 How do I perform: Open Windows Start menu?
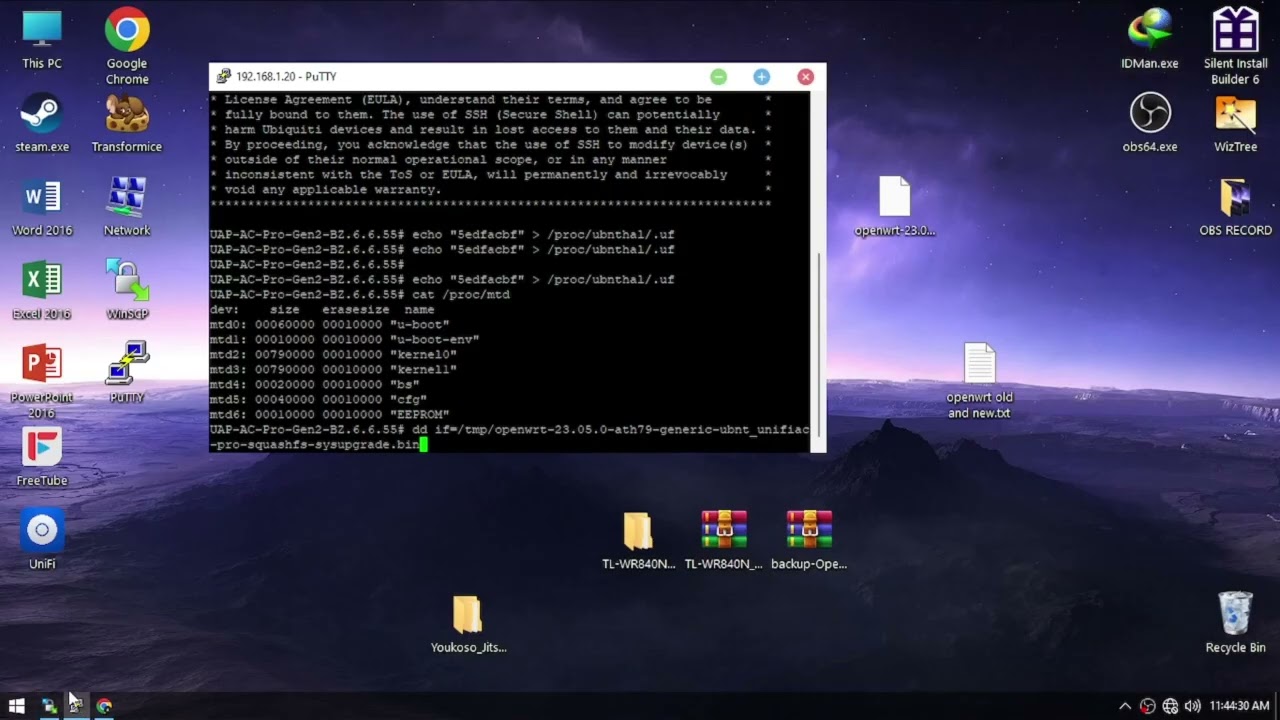[17, 705]
